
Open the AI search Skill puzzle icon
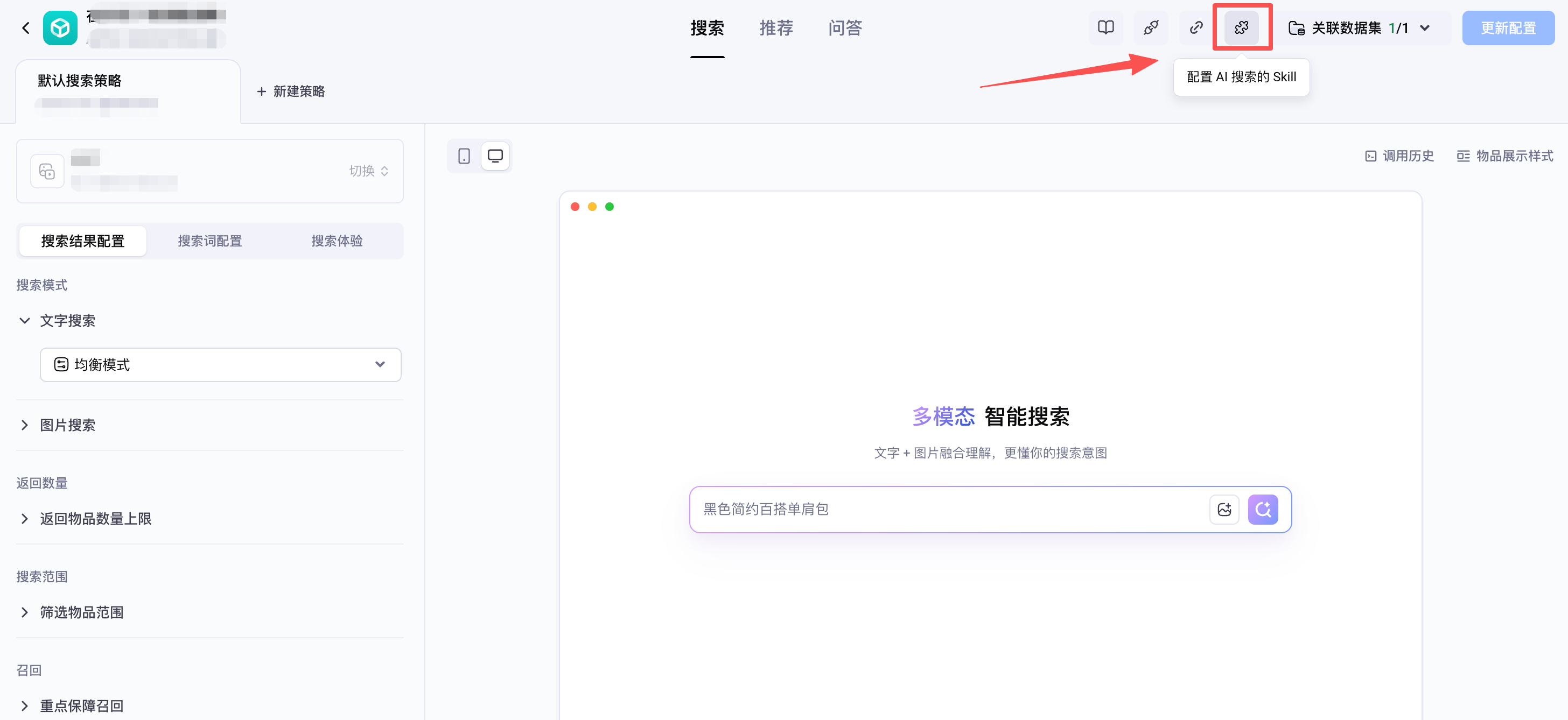point(1241,28)
